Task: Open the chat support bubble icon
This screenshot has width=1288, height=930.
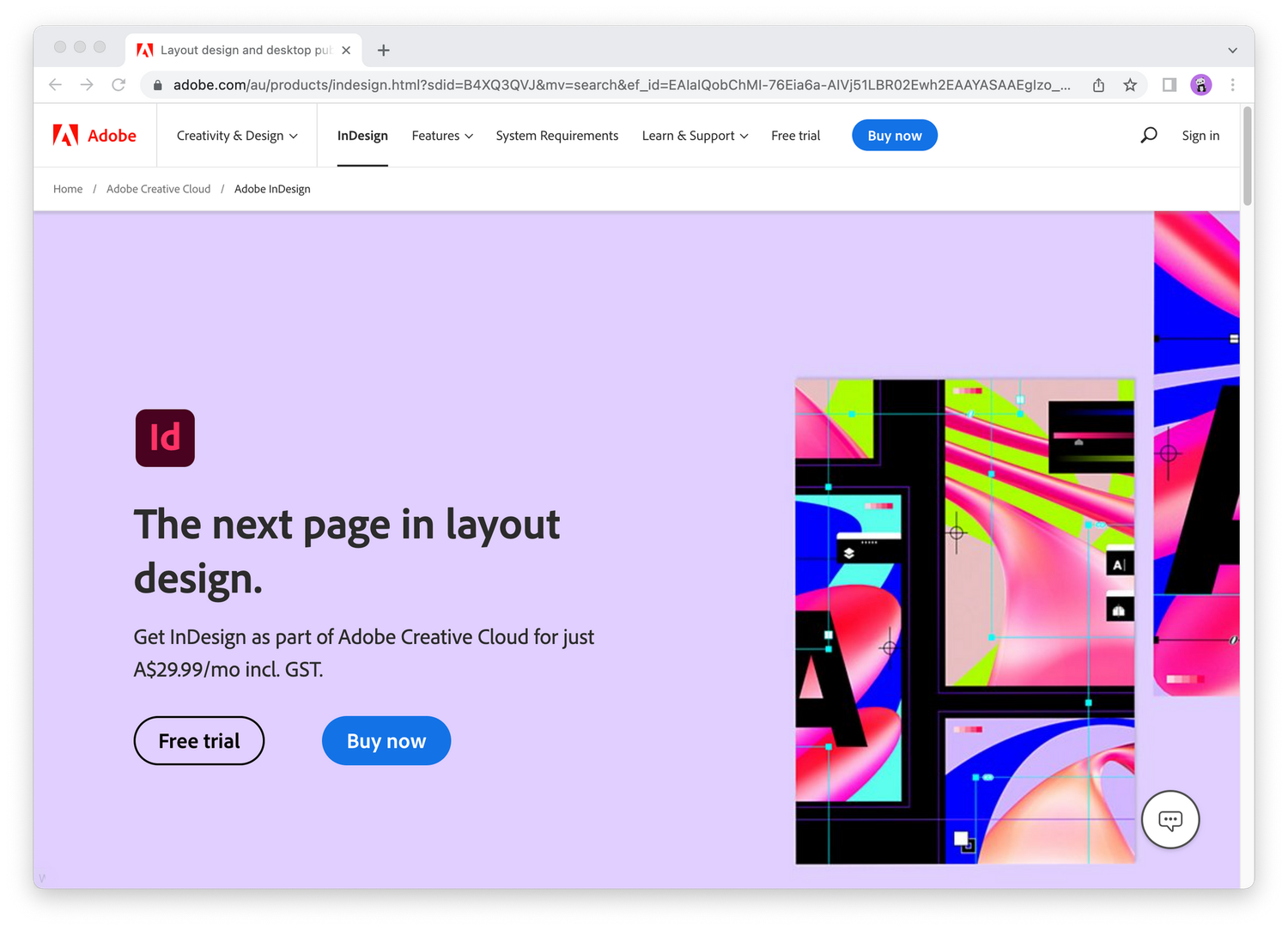Action: click(x=1170, y=819)
